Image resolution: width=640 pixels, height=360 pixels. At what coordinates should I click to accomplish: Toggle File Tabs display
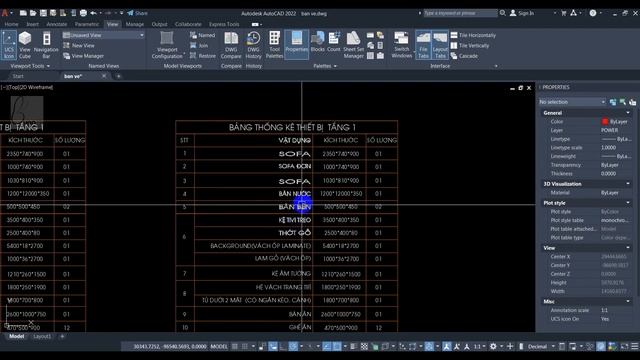[423, 45]
